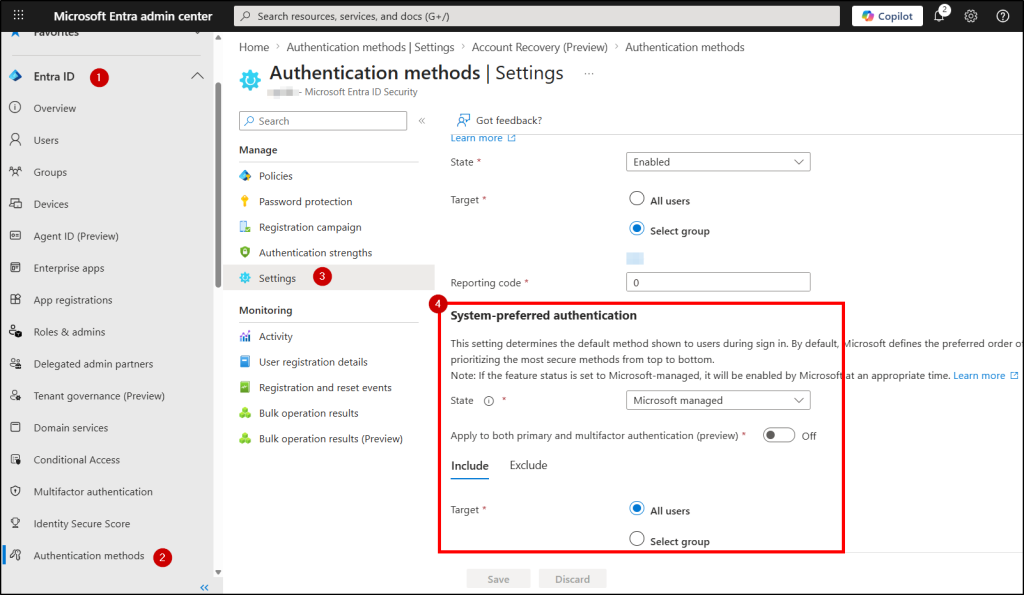
Task: Collapse the Entra ID section chevron
Action: tap(197, 76)
